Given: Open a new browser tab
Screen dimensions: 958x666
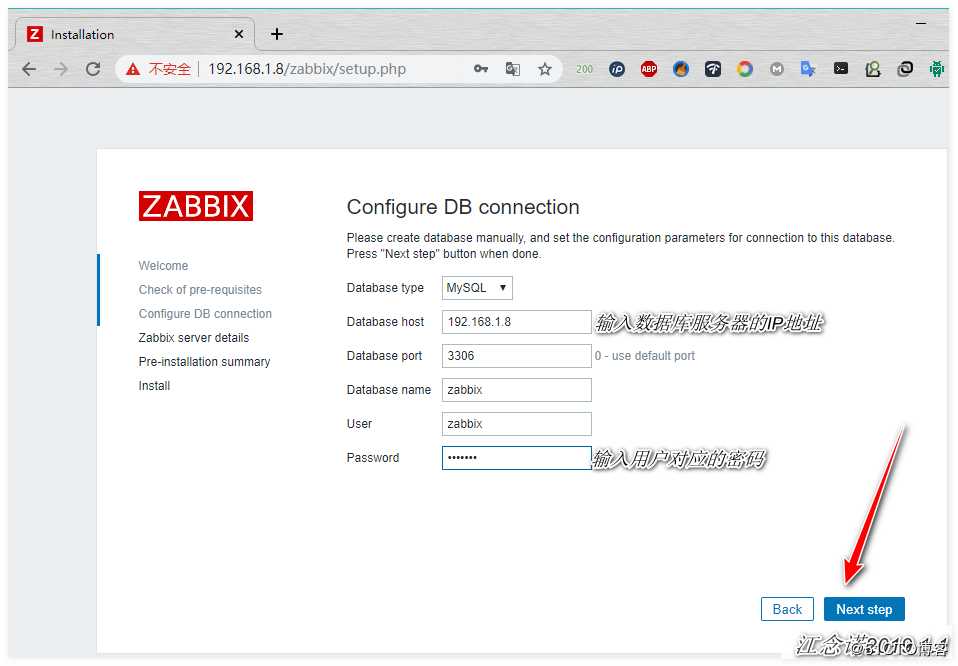Looking at the screenshot, I should pyautogui.click(x=277, y=34).
